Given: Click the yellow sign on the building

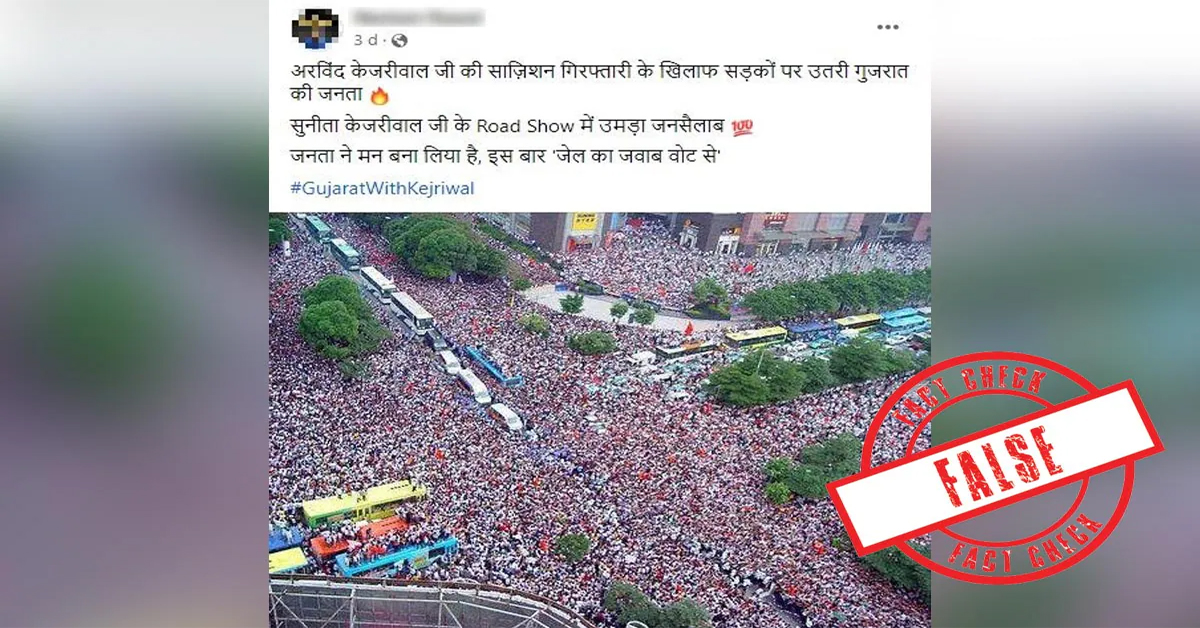Looking at the screenshot, I should 585,221.
